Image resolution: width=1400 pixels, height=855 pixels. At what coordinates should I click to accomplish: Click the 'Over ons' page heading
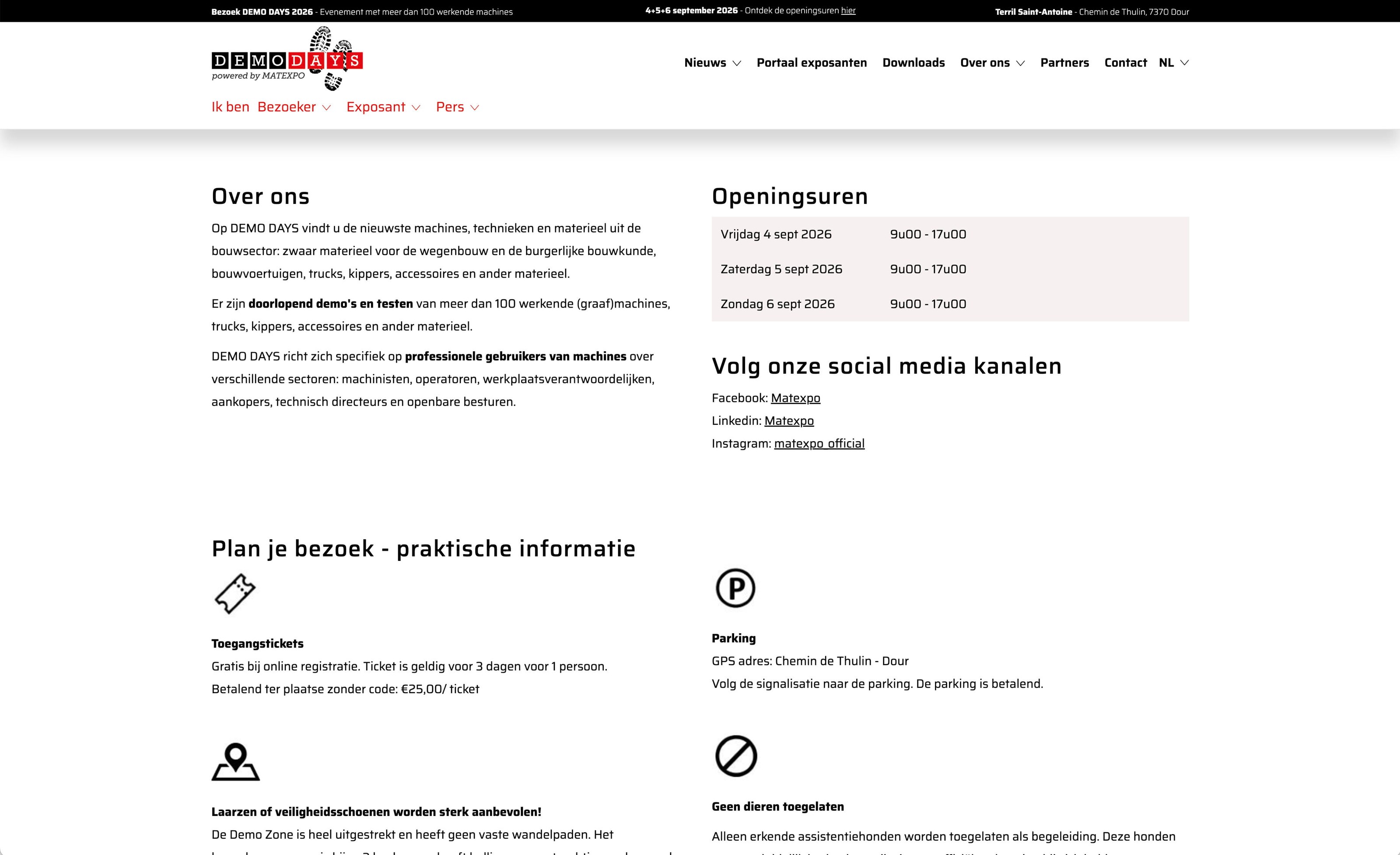point(260,196)
